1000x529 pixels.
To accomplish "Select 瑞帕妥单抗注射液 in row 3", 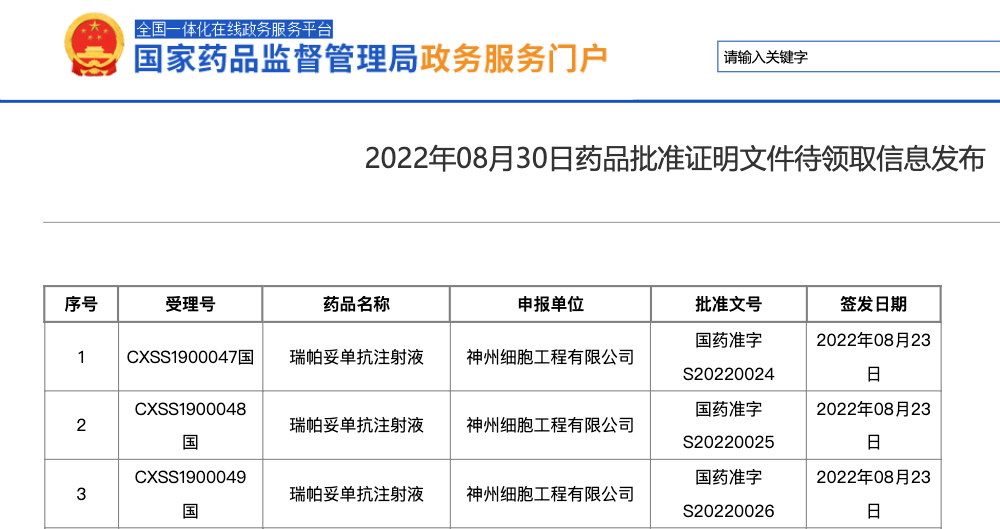I will [x=357, y=494].
